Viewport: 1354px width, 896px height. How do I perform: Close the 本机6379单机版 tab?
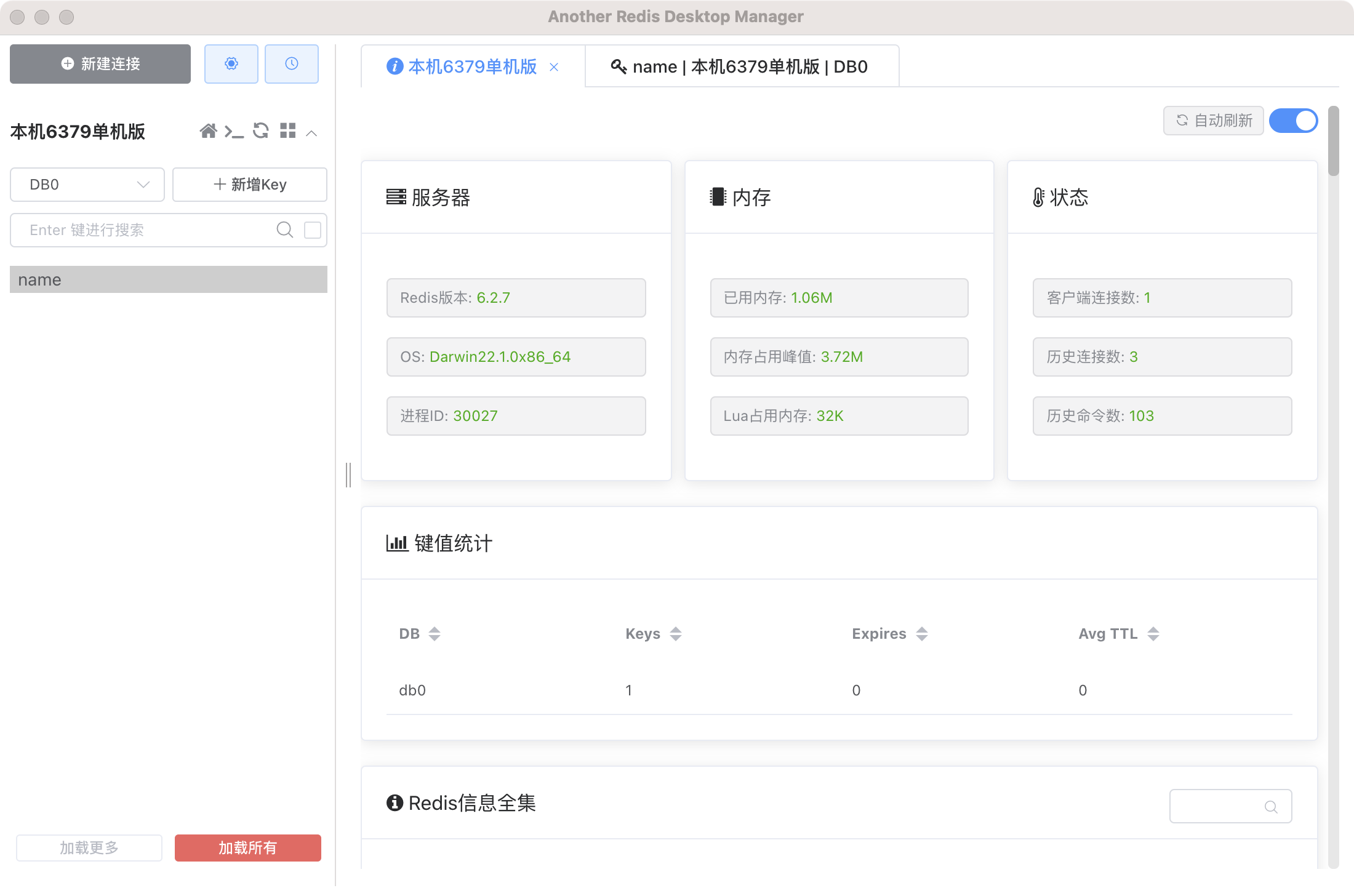554,67
